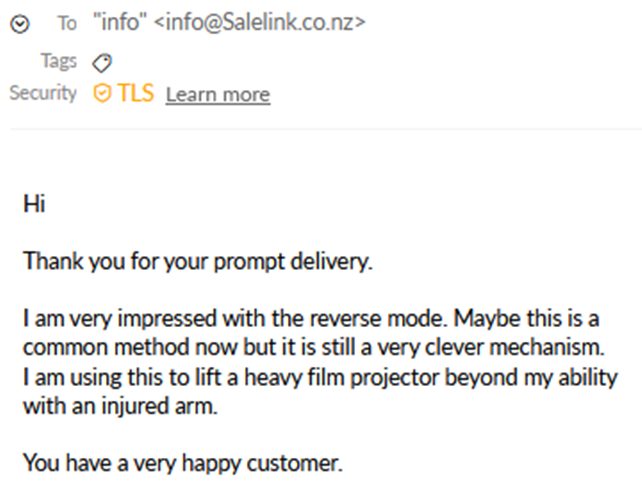Click the Security field label
642x500 pixels.
[42, 93]
